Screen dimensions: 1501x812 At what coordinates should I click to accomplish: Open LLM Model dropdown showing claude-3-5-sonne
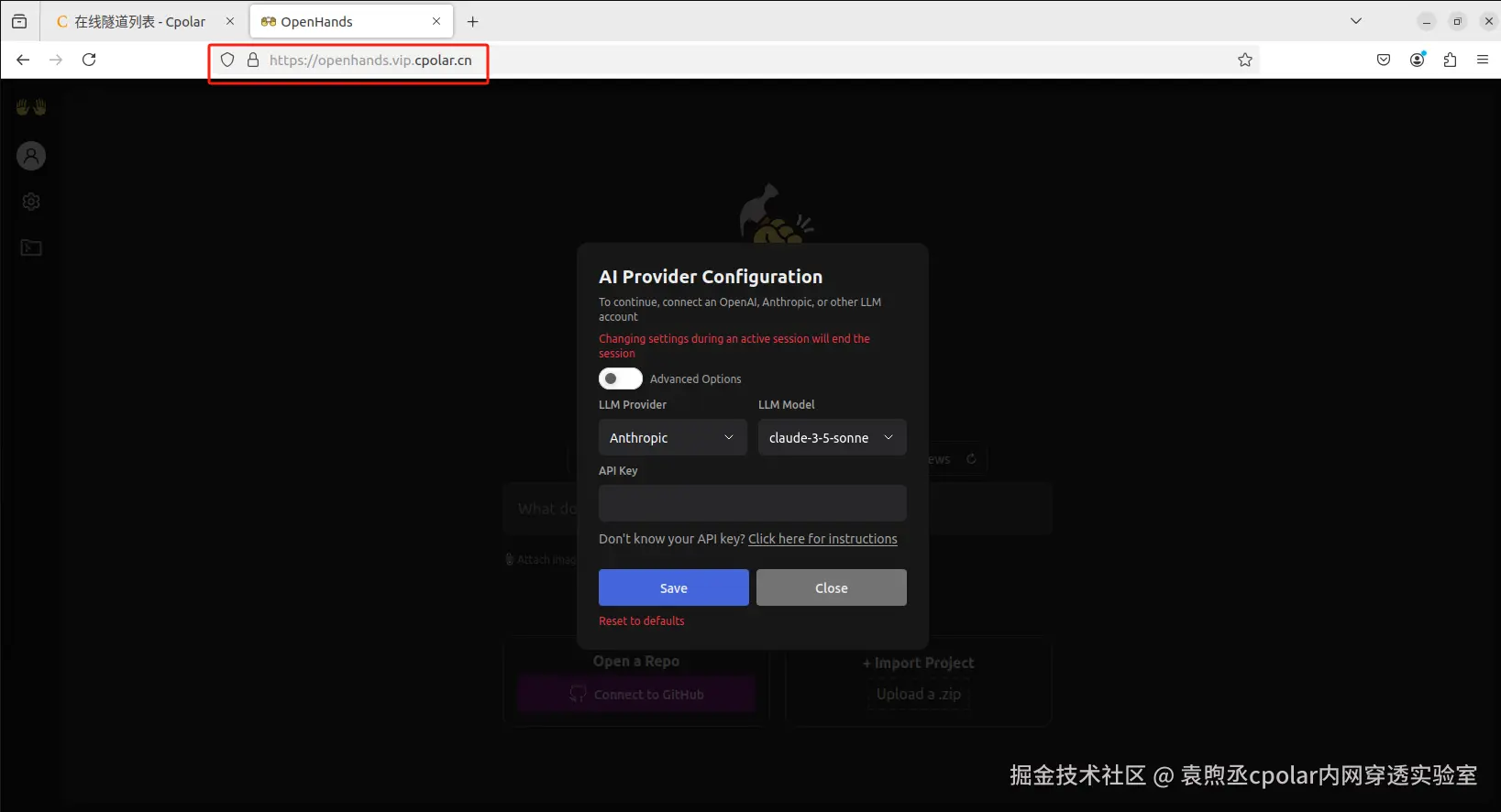point(833,437)
